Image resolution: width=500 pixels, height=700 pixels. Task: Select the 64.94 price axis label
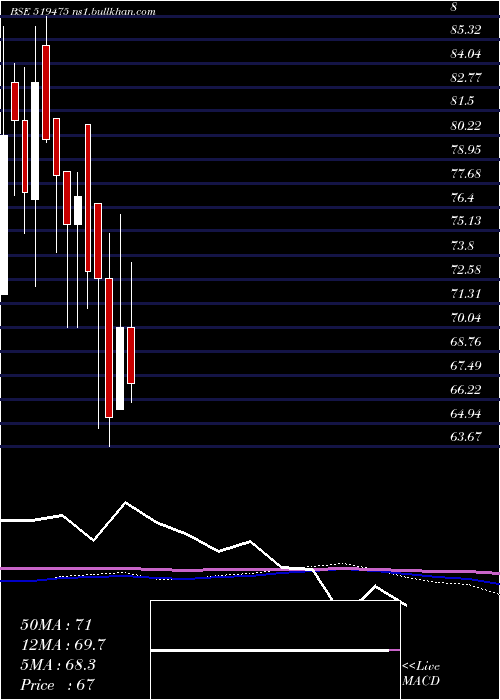(466, 414)
